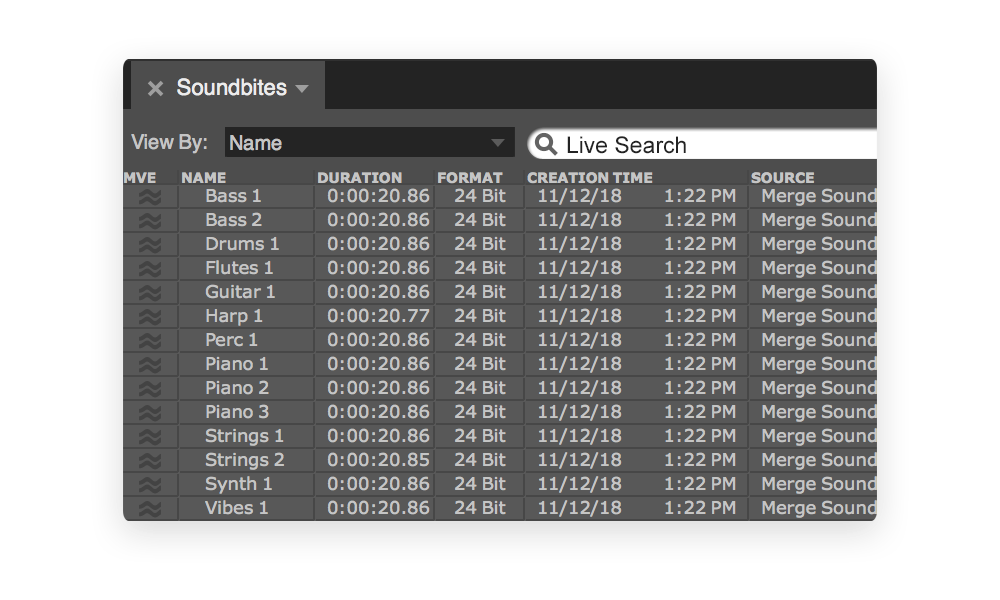Click the 24 Bit format of Perc 1
This screenshot has width=1000, height=600.
tap(480, 340)
